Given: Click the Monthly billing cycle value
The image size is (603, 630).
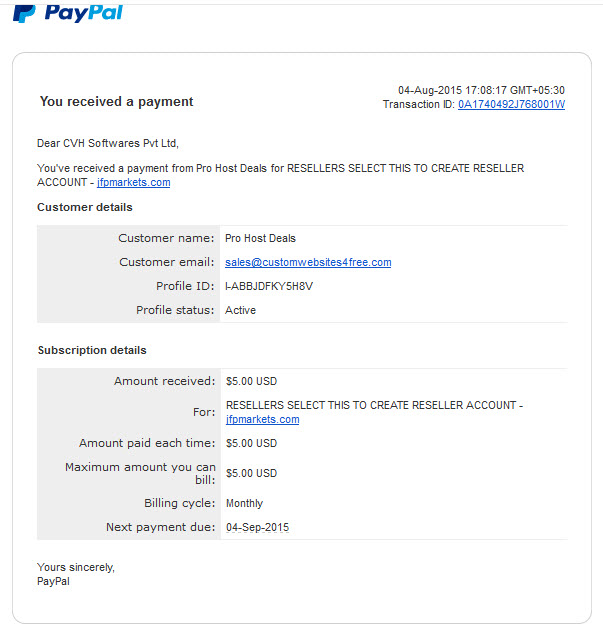Looking at the screenshot, I should tap(244, 503).
